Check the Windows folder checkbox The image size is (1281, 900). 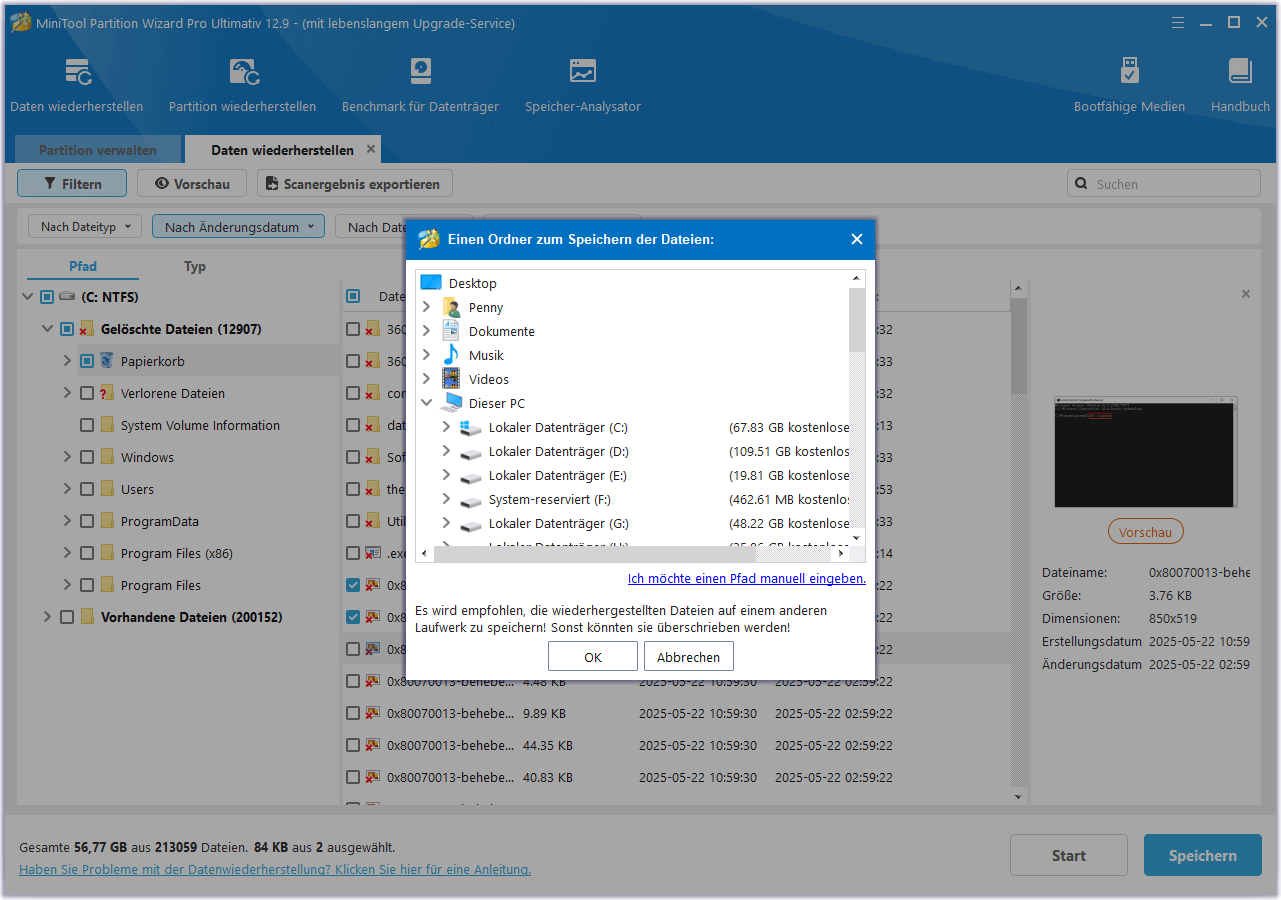[87, 457]
